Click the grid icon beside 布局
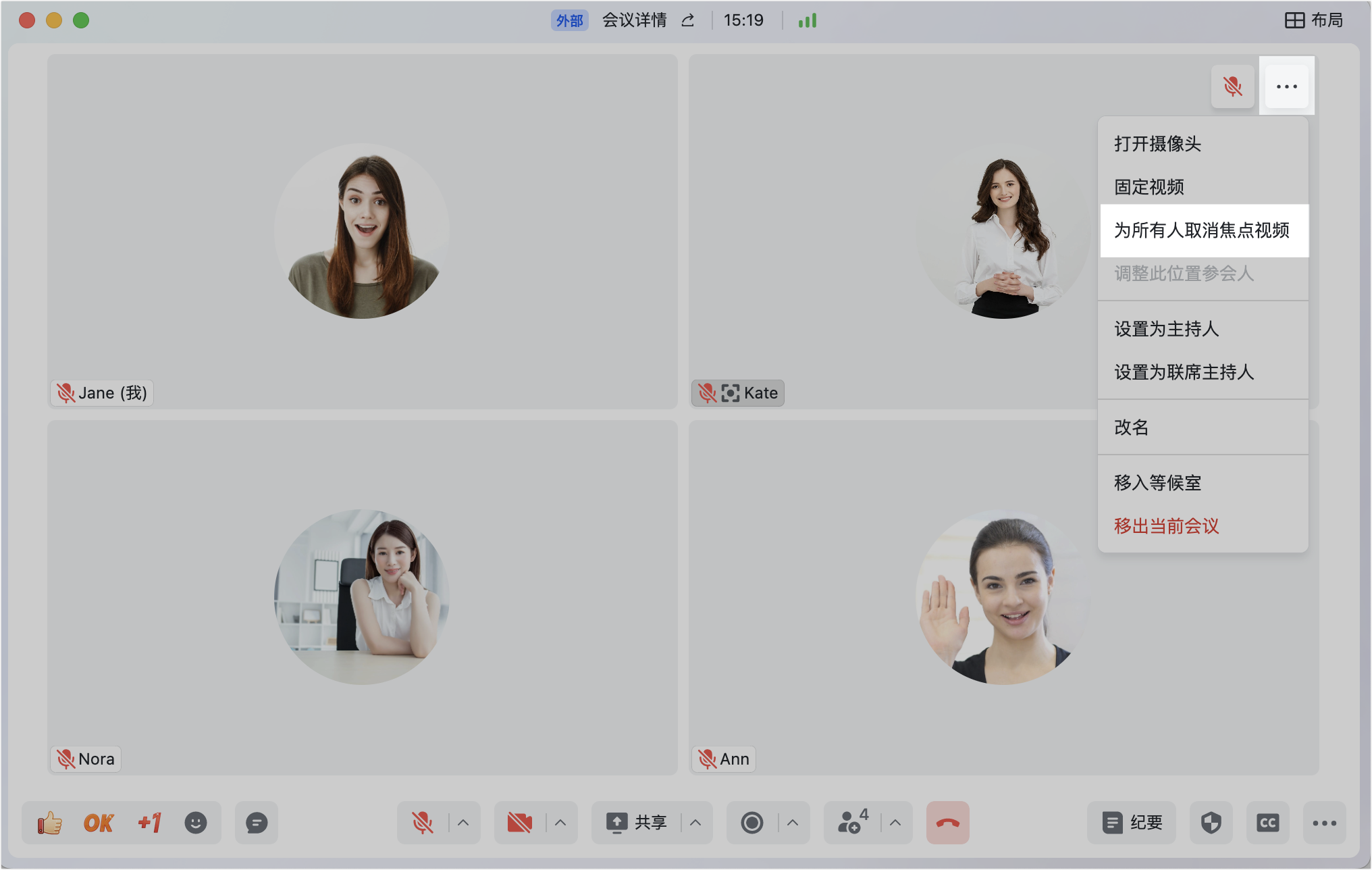Viewport: 1372px width, 870px height. click(1294, 20)
